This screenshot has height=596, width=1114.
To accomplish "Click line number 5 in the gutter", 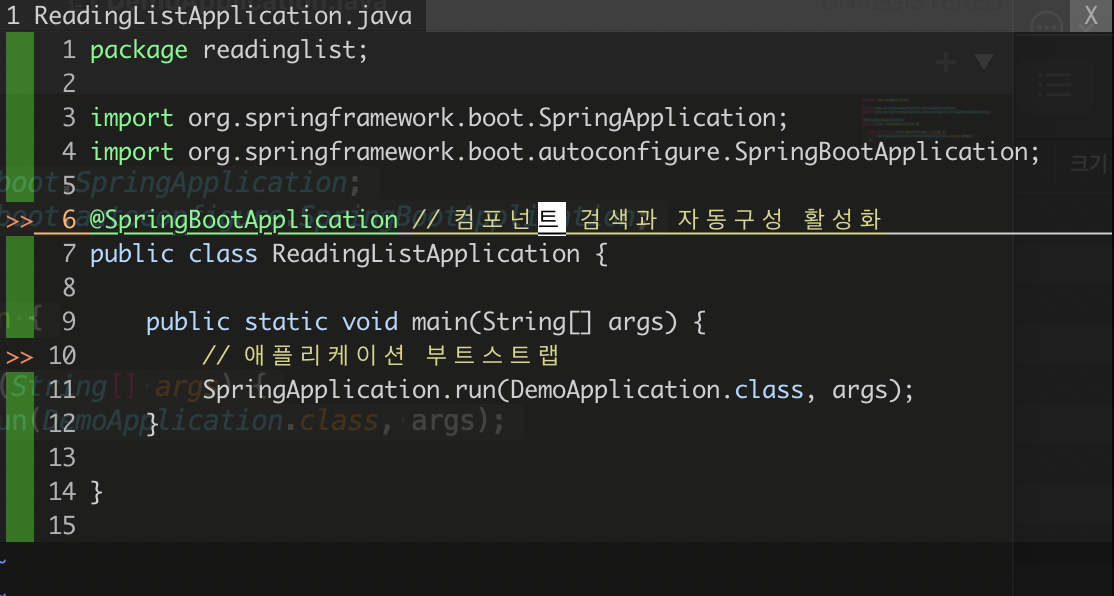I will (x=68, y=186).
